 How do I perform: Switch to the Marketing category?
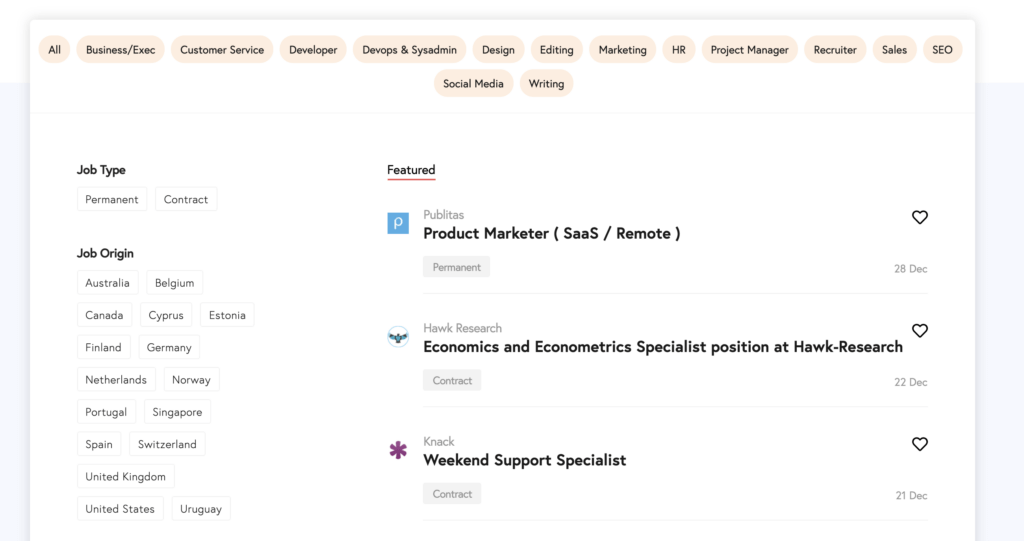click(622, 50)
